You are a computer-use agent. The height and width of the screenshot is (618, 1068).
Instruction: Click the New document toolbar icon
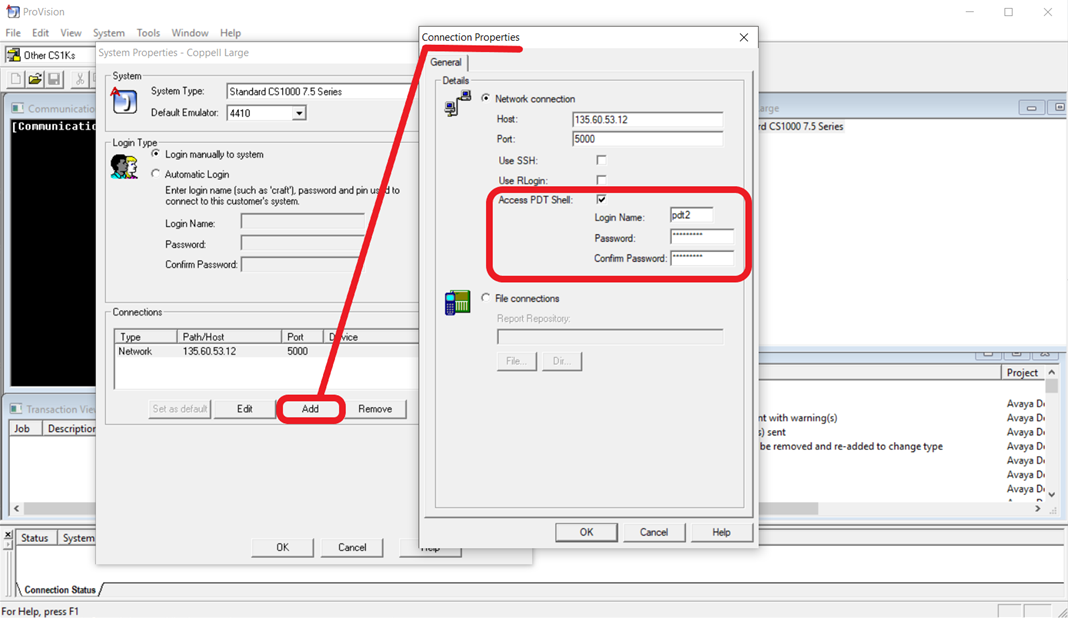coord(16,79)
